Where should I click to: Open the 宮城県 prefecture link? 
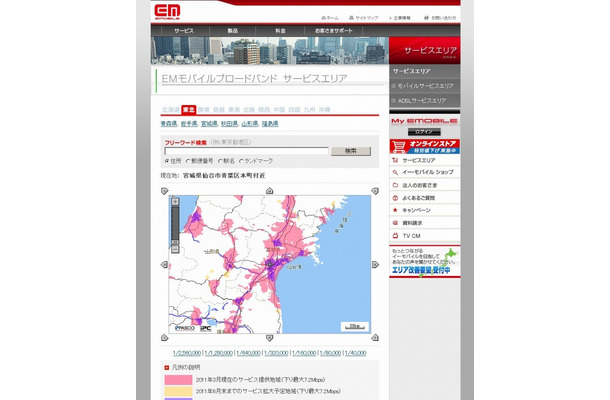[209, 124]
